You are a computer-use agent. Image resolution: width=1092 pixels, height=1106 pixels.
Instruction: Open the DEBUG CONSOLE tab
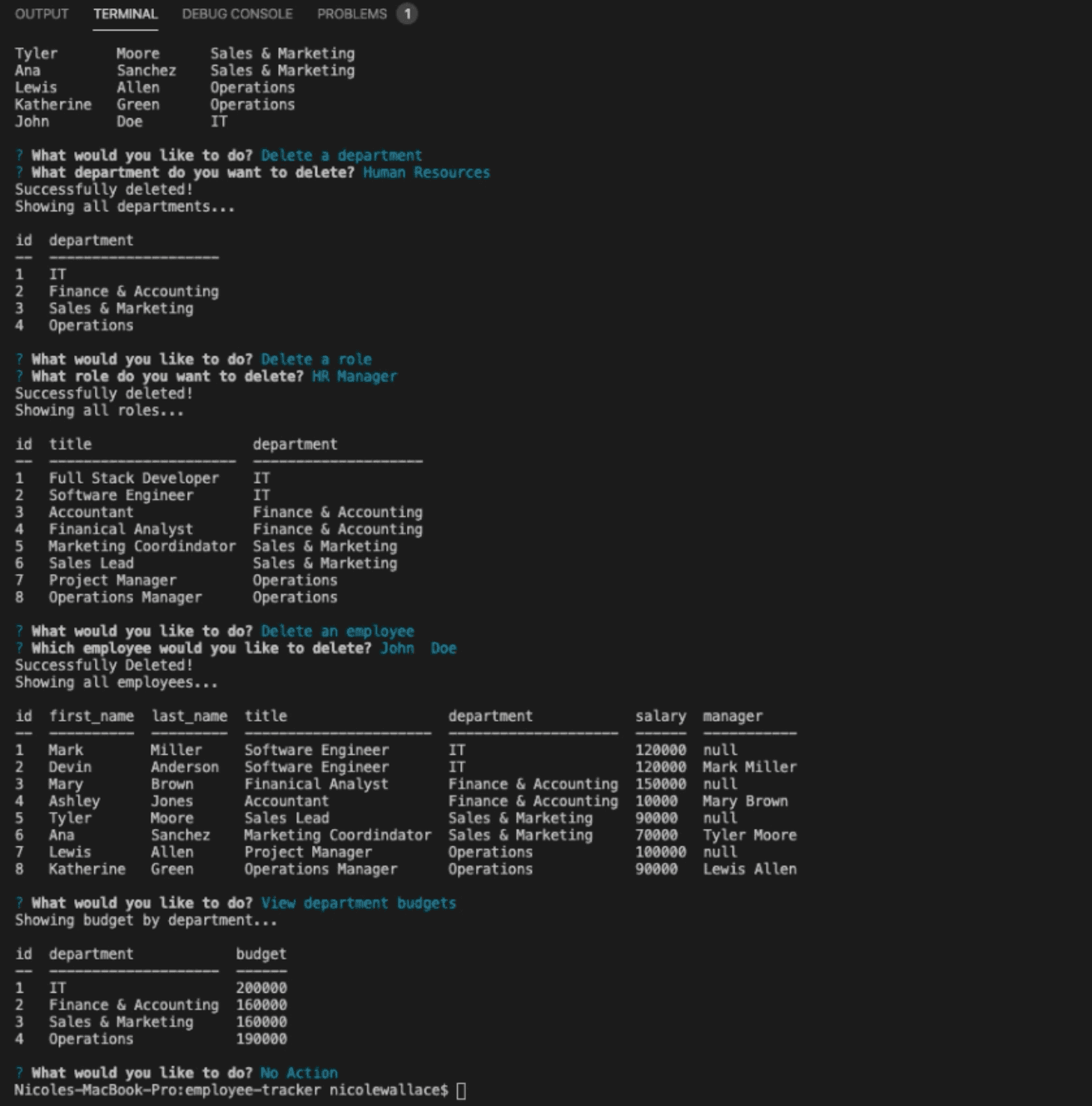tap(237, 14)
